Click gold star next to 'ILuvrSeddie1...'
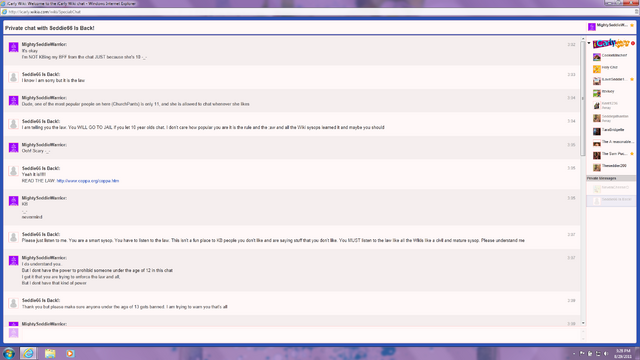The image size is (640, 360). pyautogui.click(x=632, y=79)
